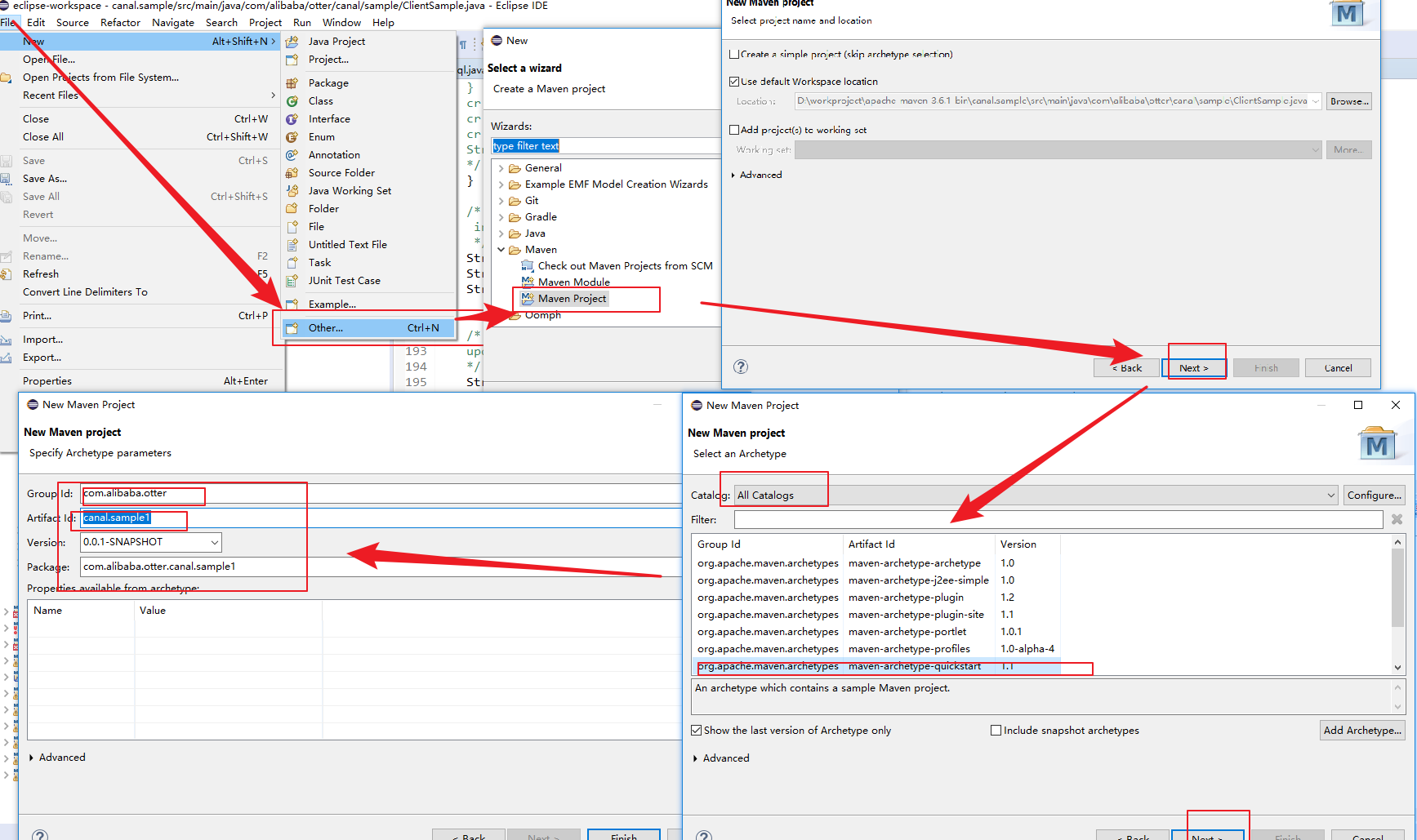This screenshot has height=840, width=1417.
Task: Click the type filter text wizard field
Action: 605,146
